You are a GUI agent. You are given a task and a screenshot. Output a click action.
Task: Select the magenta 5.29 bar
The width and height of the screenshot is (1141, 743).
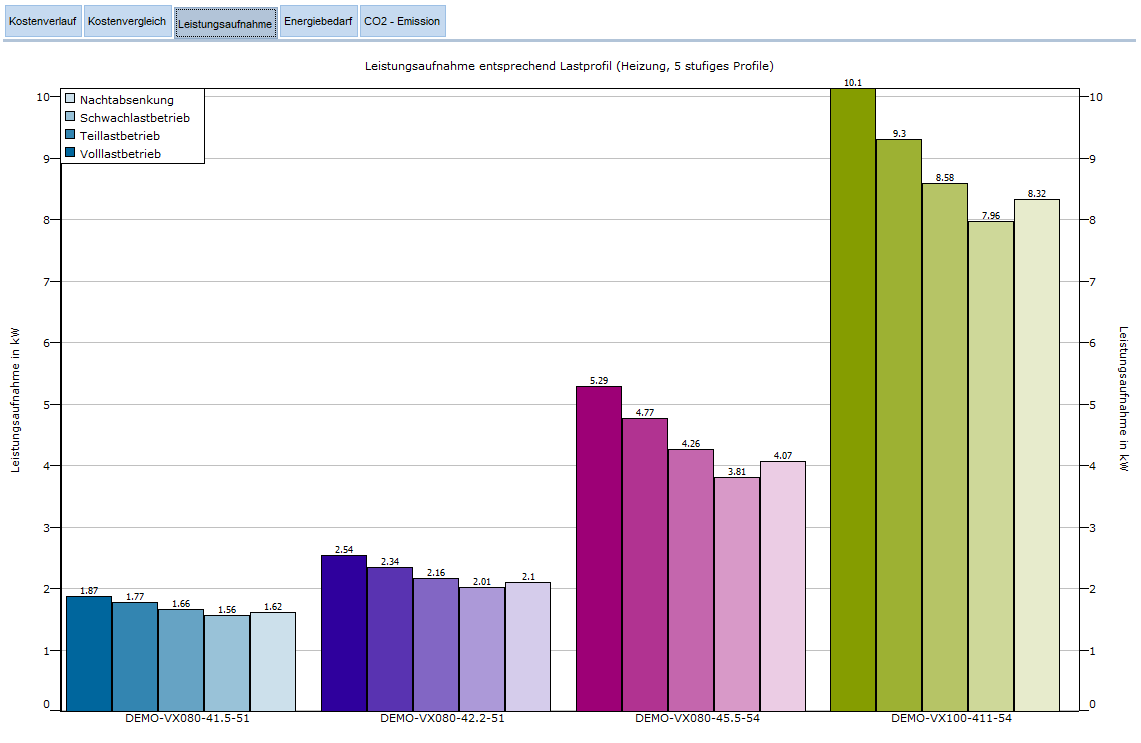(x=599, y=548)
